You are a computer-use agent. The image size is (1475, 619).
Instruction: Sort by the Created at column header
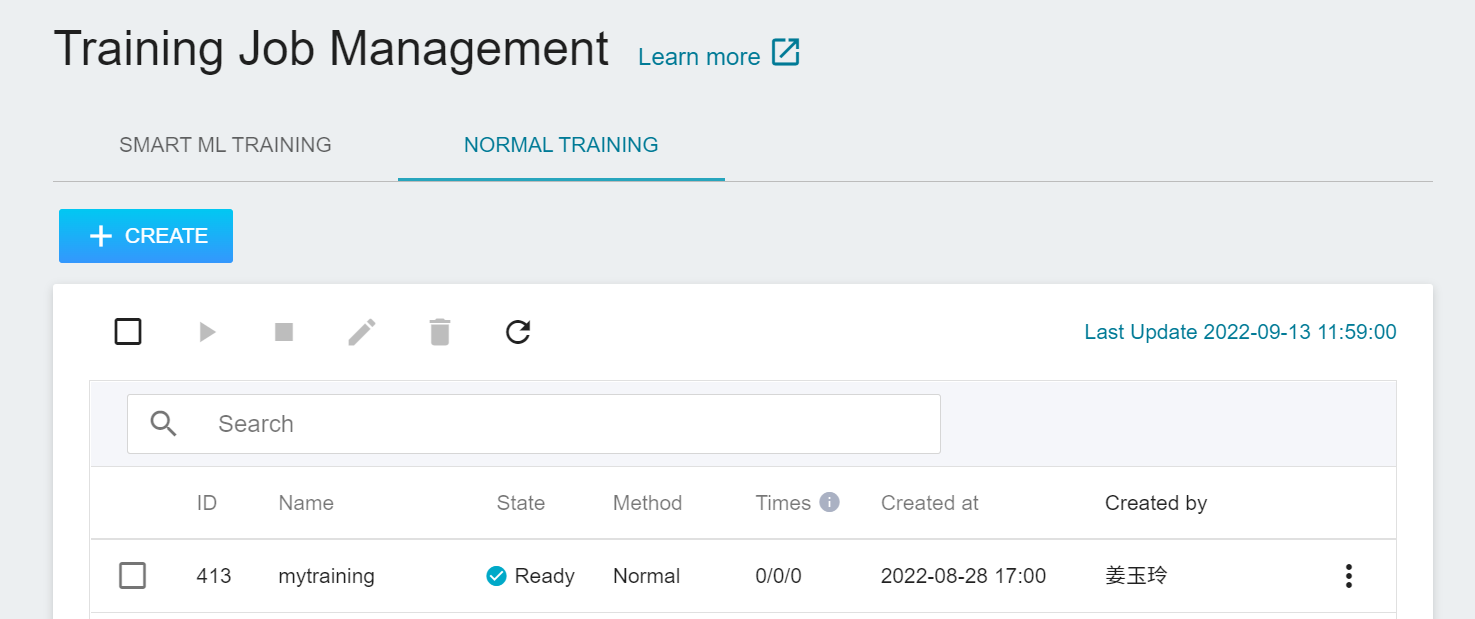[x=930, y=503]
